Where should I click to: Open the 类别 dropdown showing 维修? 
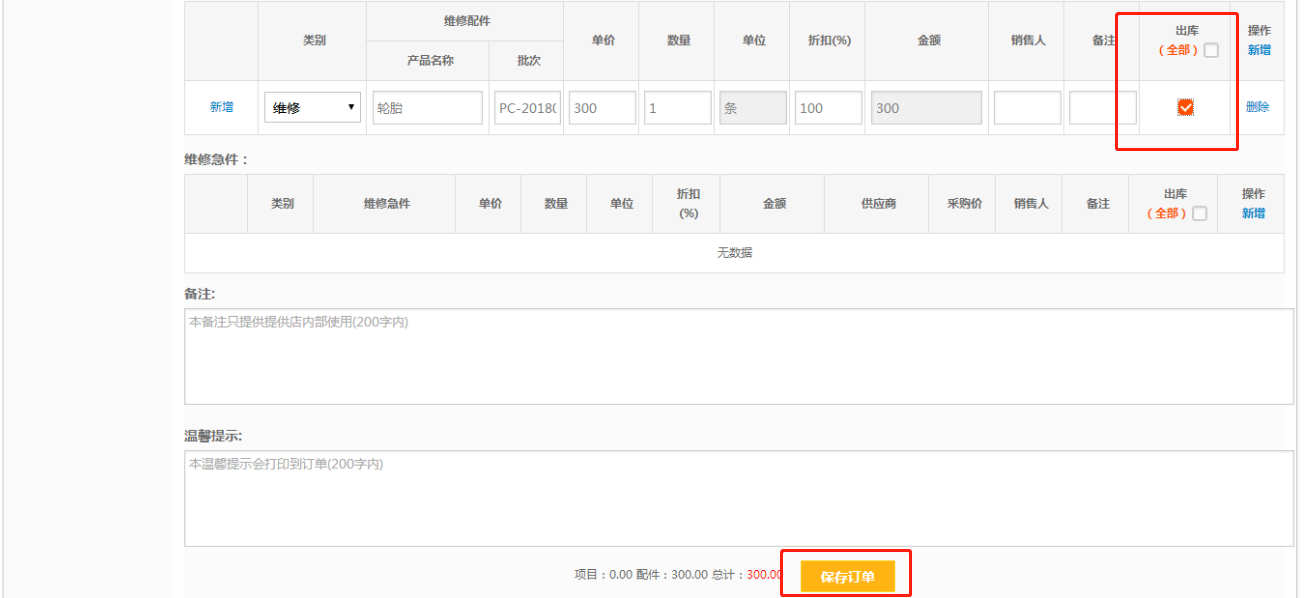point(312,108)
